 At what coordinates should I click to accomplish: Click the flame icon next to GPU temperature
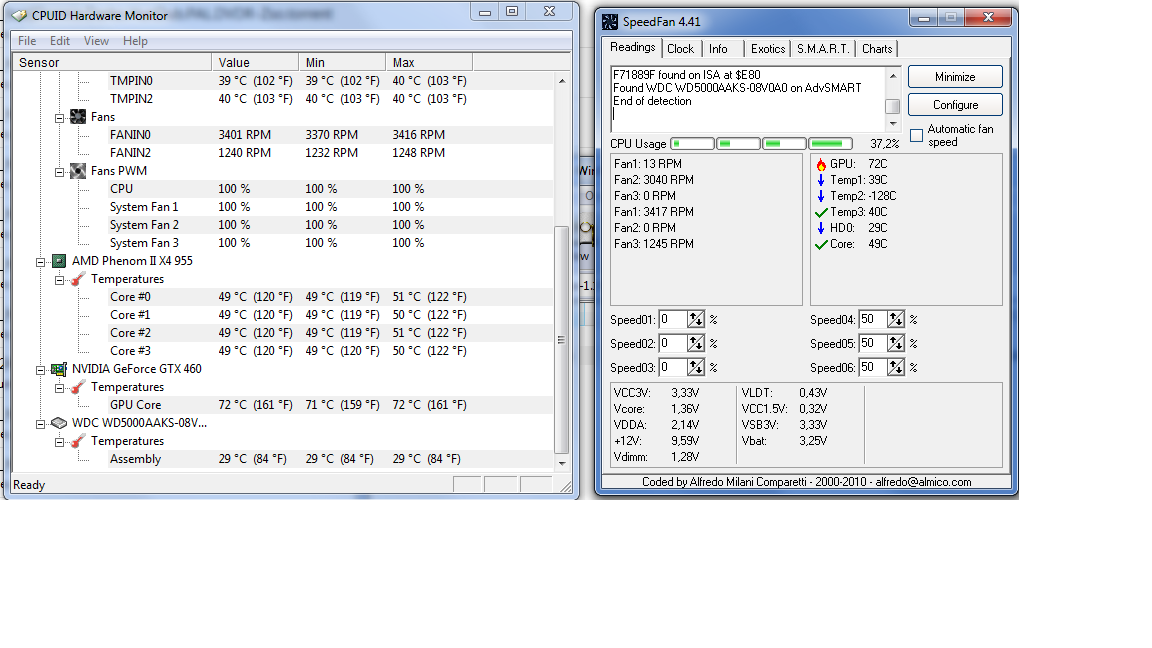821,165
